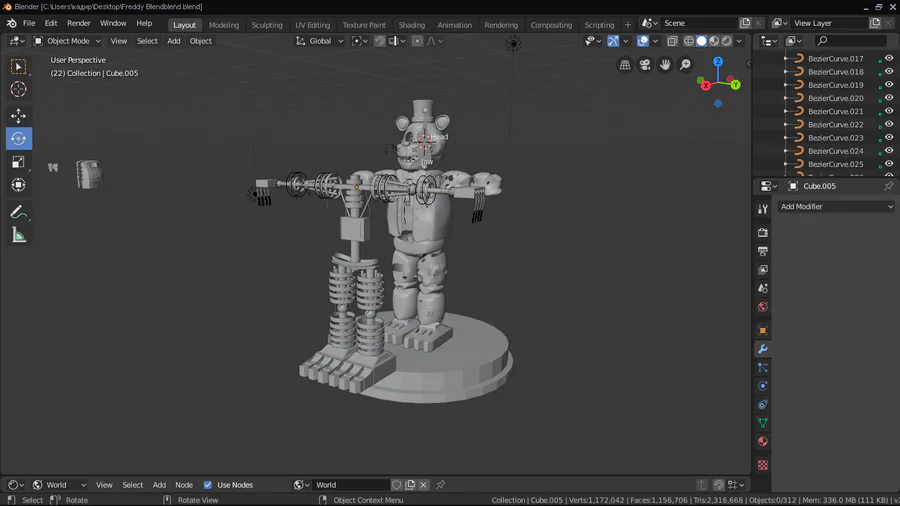
Task: Activate the Move tool
Action: [18, 116]
